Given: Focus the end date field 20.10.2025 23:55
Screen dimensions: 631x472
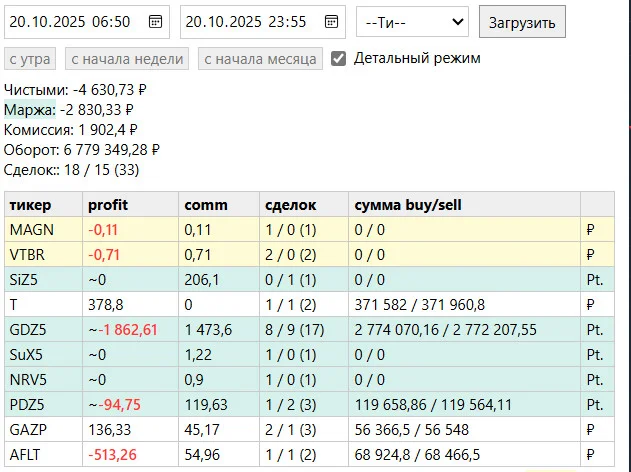Looking at the screenshot, I should point(263,22).
